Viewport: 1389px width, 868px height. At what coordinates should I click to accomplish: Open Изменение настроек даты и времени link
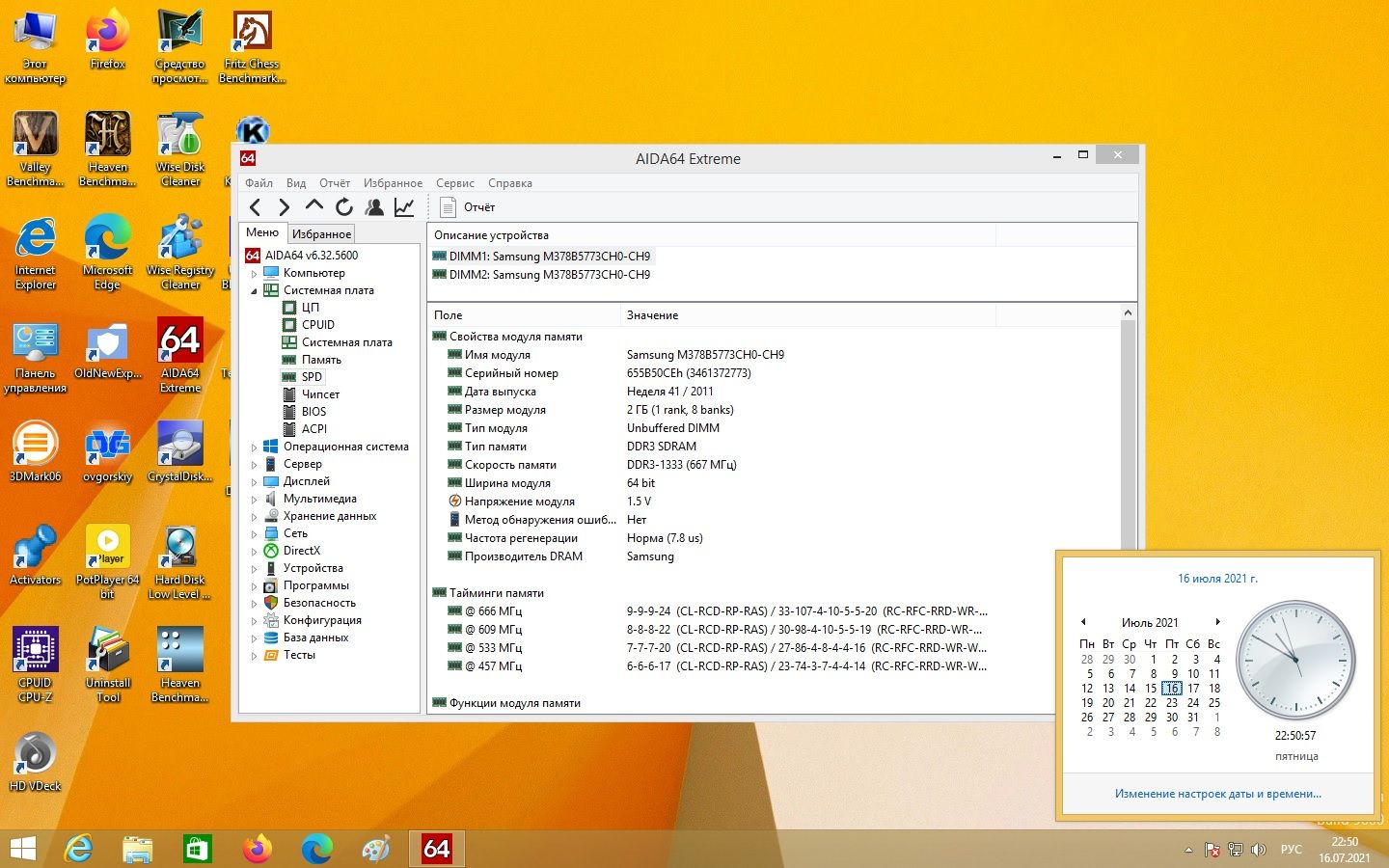(1218, 794)
